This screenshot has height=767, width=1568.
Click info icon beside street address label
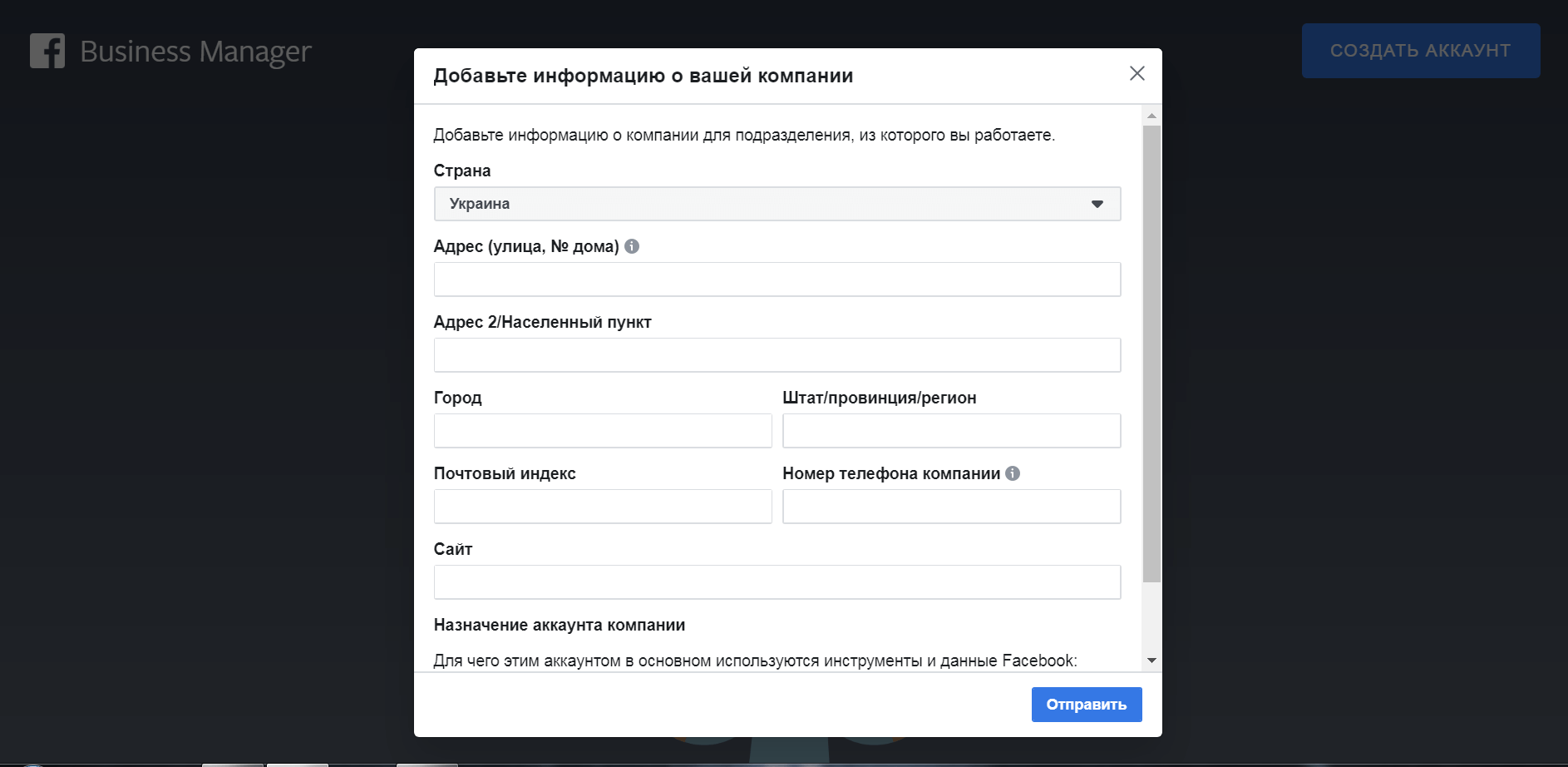point(632,246)
